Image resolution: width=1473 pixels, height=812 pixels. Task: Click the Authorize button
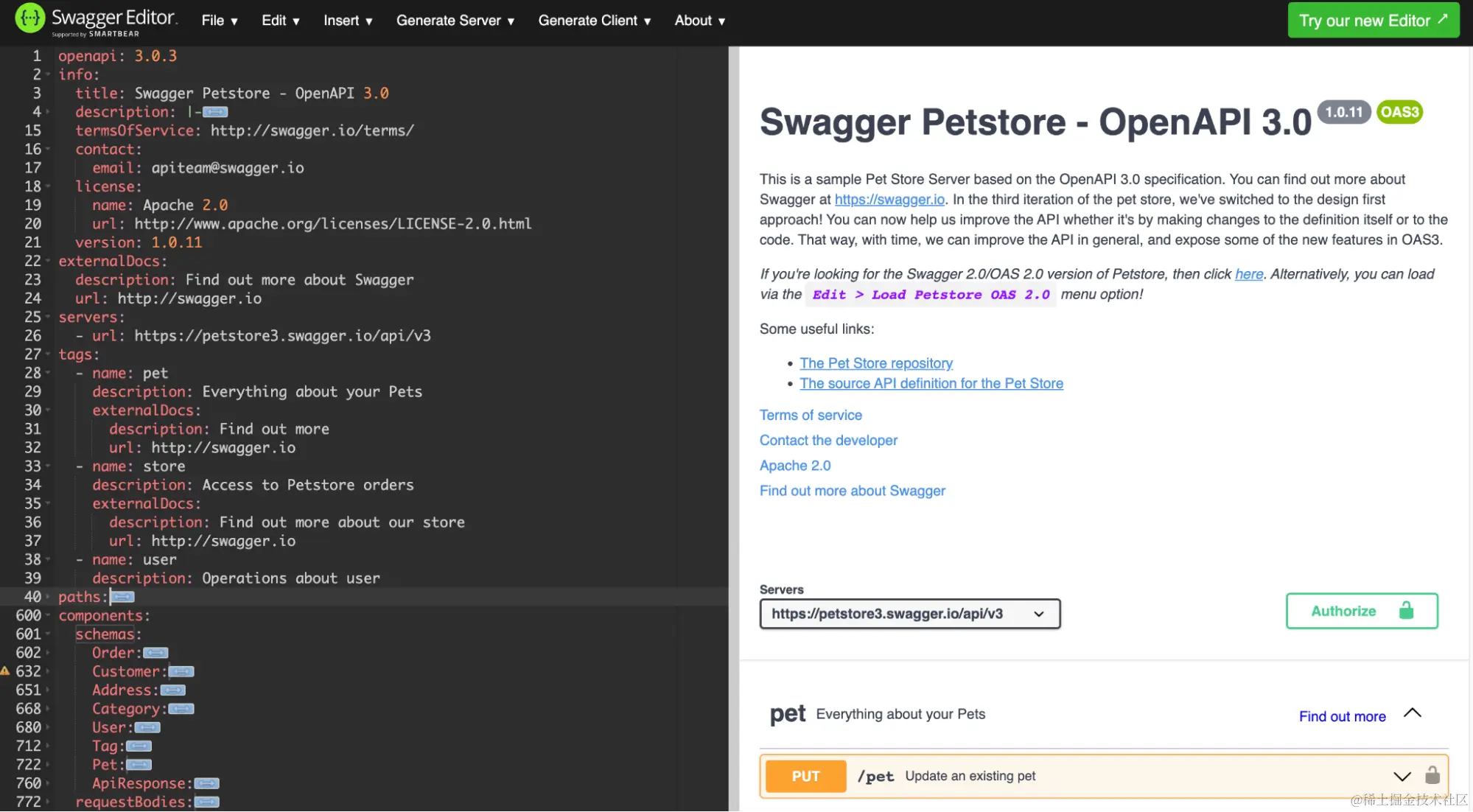1361,611
